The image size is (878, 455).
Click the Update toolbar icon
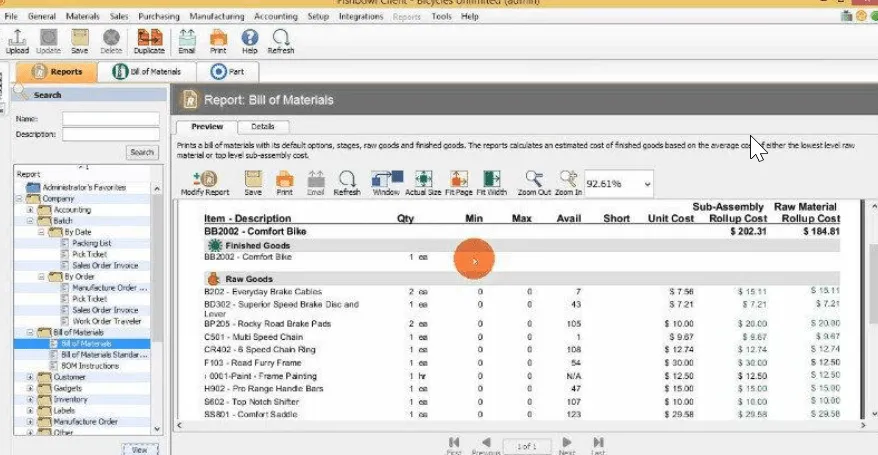click(x=48, y=41)
